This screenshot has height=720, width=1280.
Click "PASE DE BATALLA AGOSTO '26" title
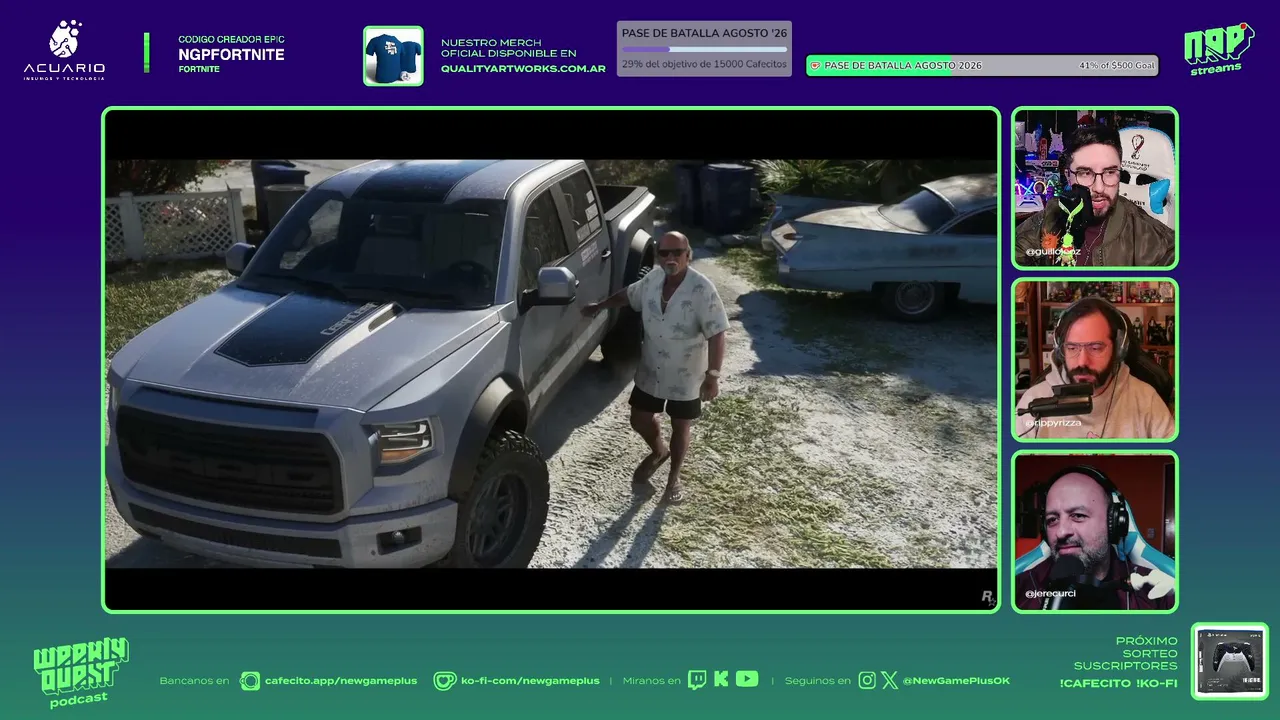tap(704, 33)
